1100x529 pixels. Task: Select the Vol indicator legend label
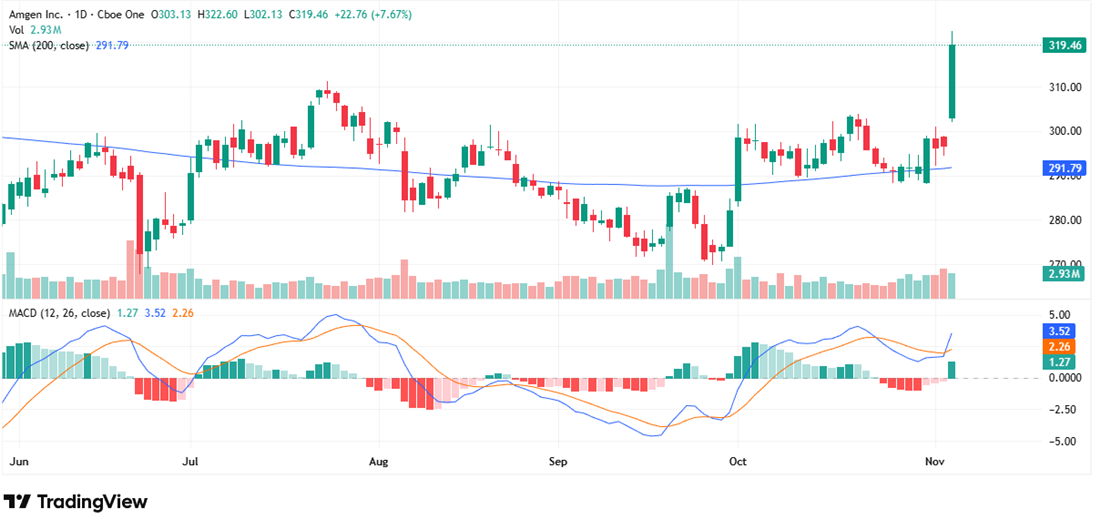pos(16,30)
